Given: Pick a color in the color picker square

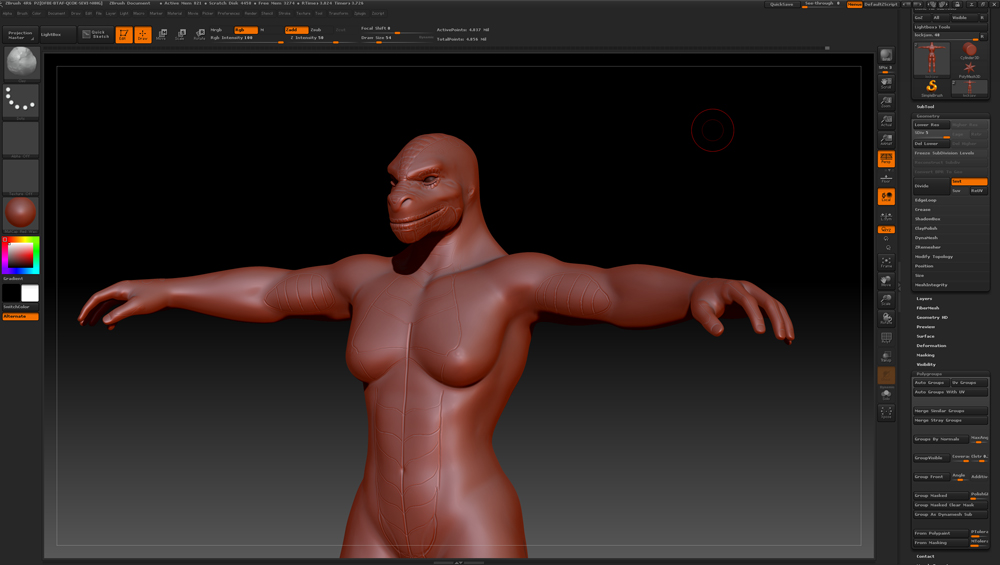Looking at the screenshot, I should click(x=19, y=256).
